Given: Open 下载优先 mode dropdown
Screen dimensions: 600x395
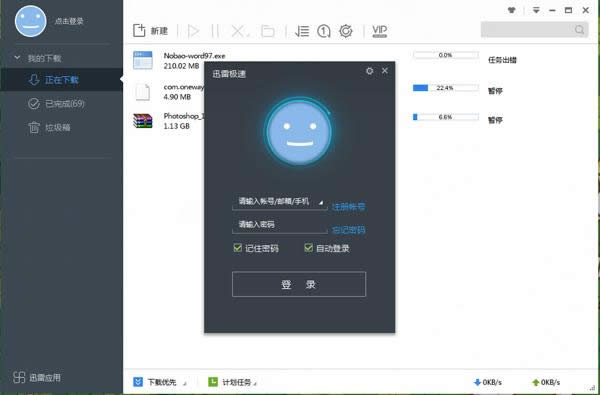Looking at the screenshot, I should point(160,382).
